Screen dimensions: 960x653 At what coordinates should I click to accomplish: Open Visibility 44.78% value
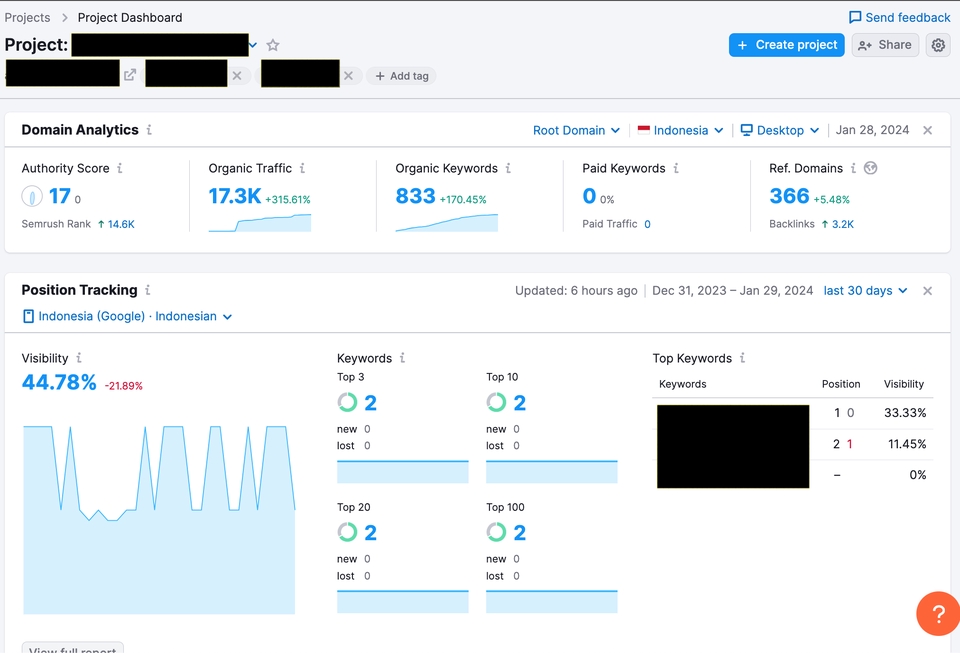59,382
